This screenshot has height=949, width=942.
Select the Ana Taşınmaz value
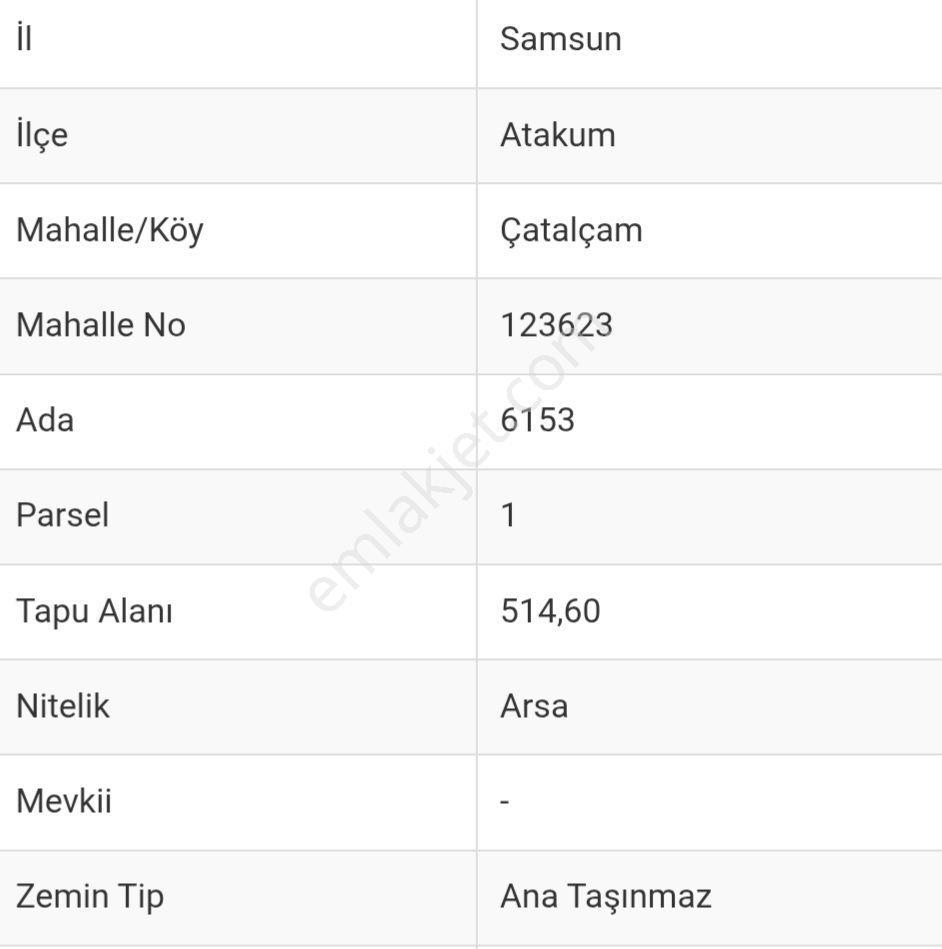pos(605,898)
